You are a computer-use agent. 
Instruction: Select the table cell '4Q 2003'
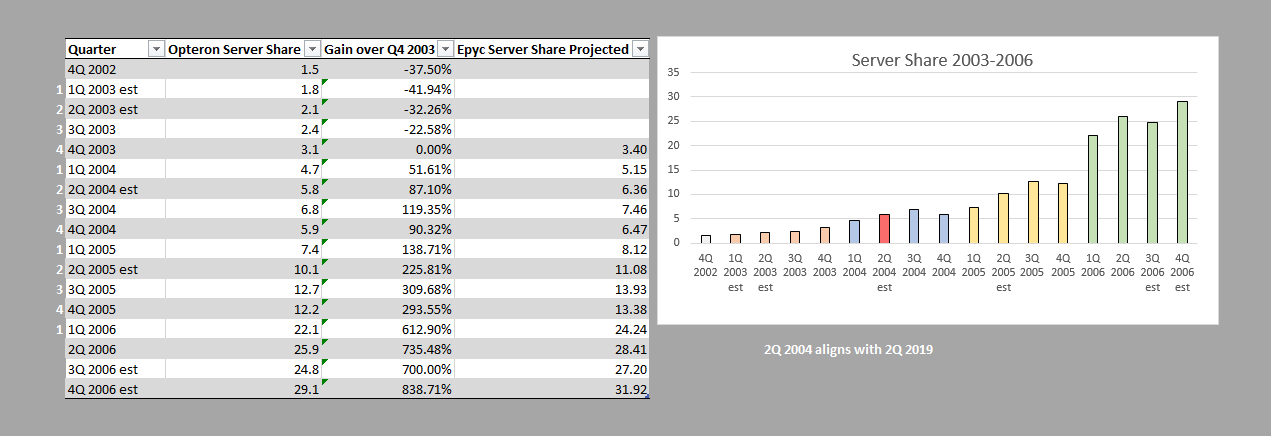[115, 149]
